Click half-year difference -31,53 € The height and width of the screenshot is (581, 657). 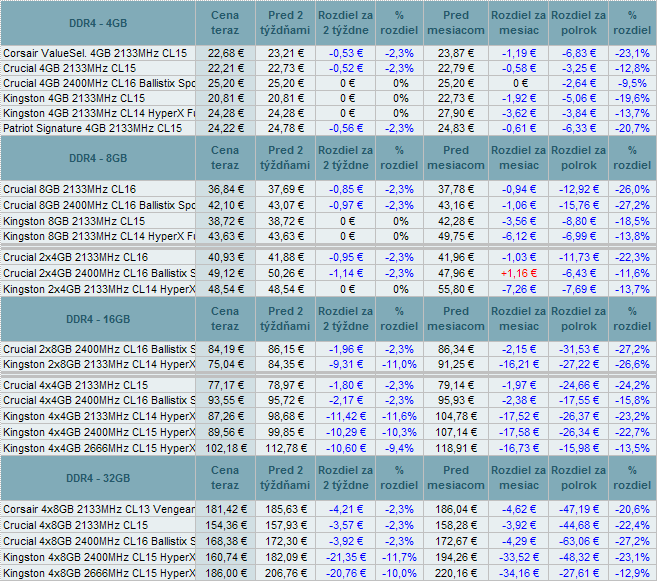pos(579,349)
